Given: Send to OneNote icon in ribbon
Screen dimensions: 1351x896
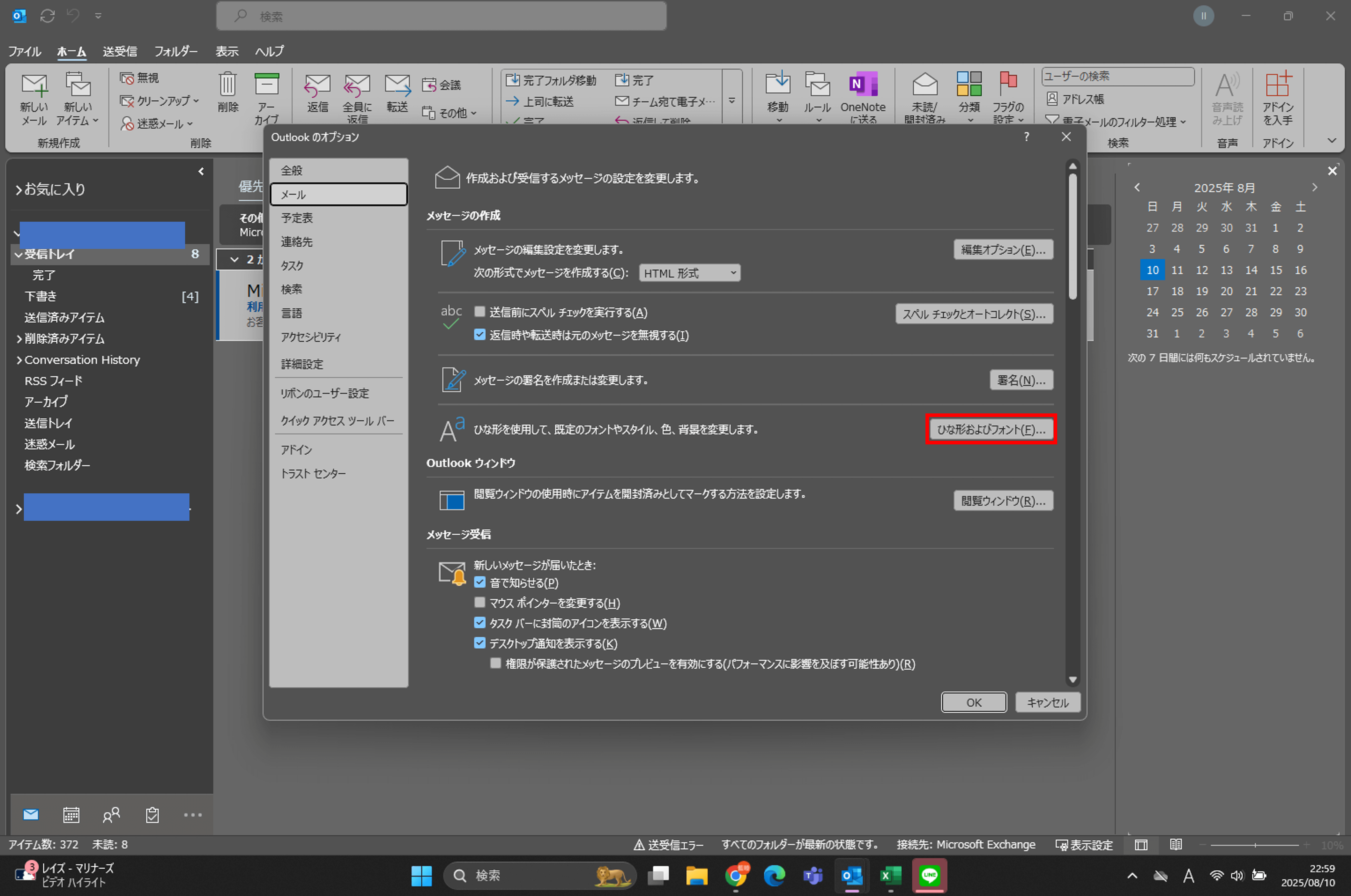Looking at the screenshot, I should (x=863, y=84).
